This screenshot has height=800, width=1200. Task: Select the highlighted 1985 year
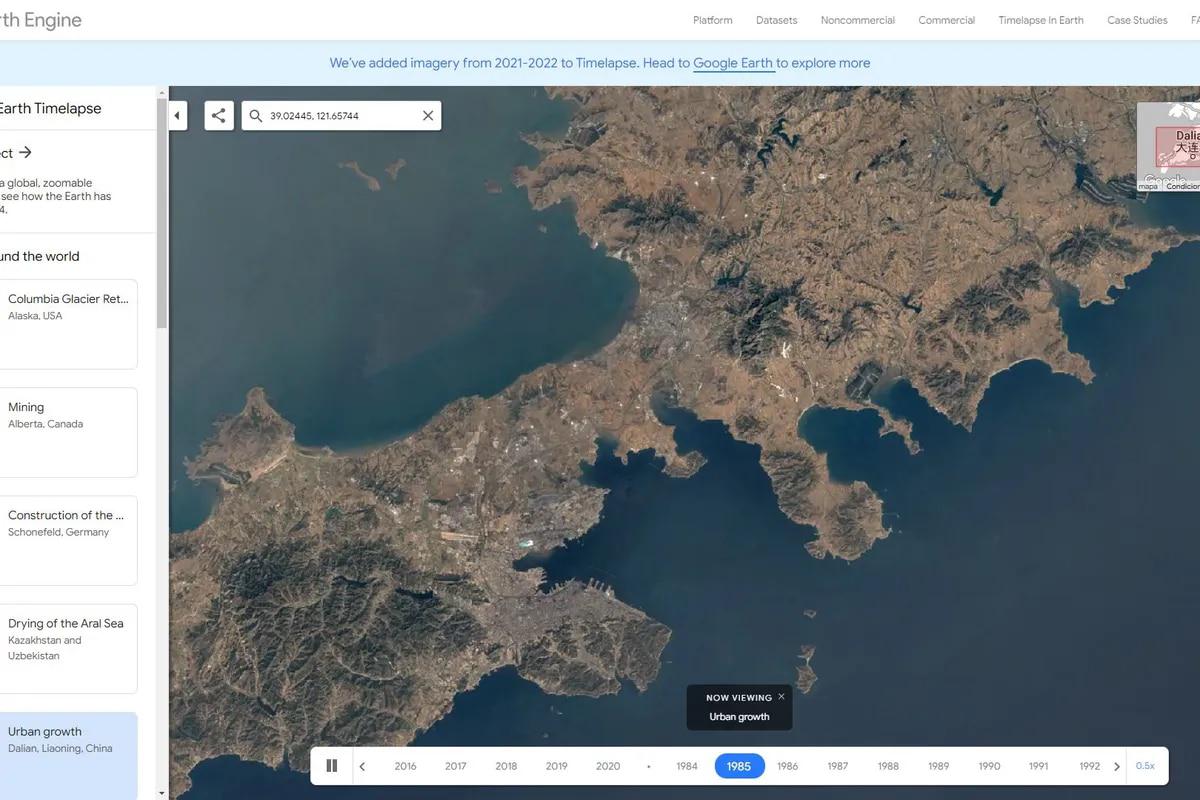(739, 766)
